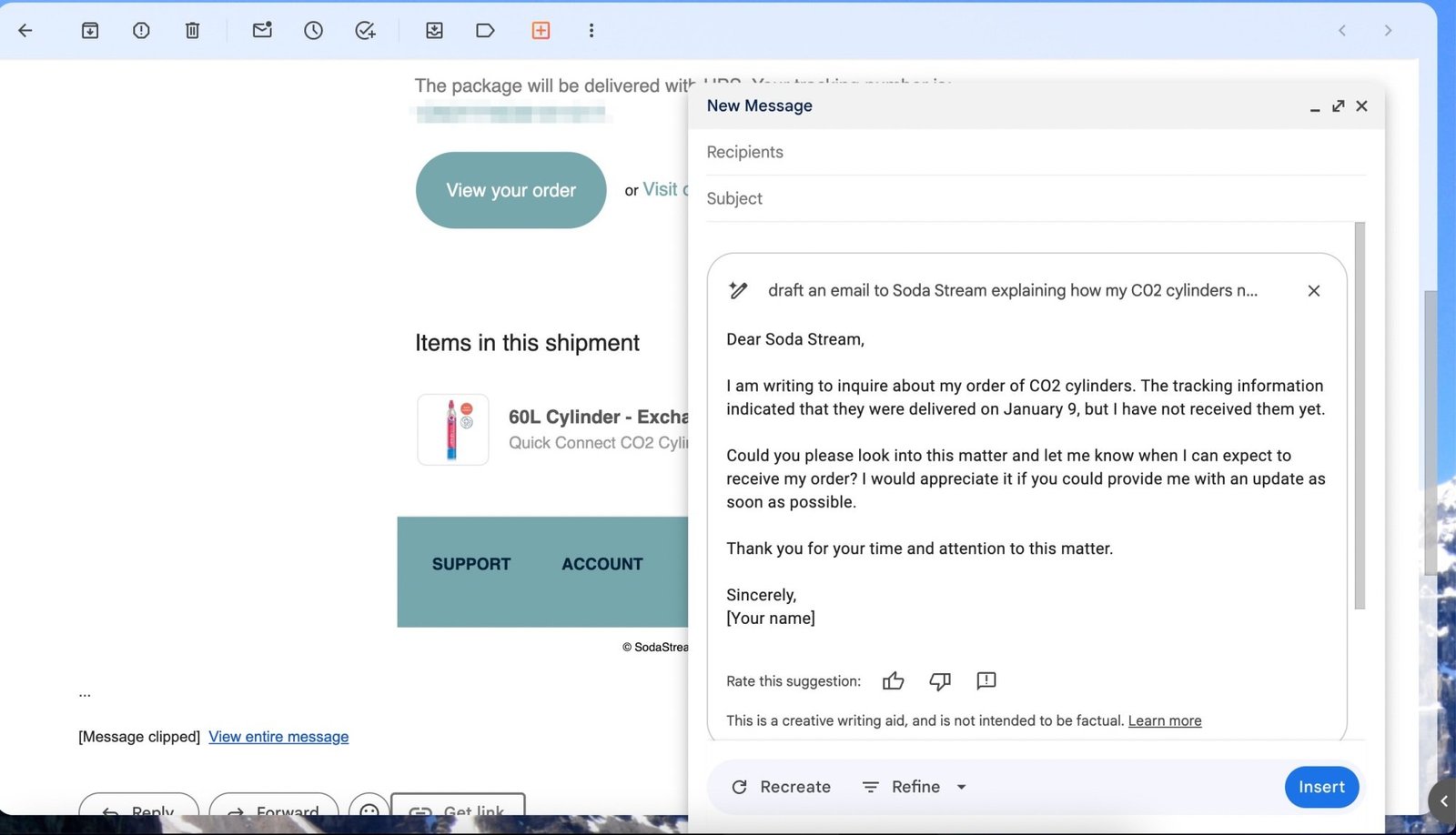Report the email as spam

point(141,30)
